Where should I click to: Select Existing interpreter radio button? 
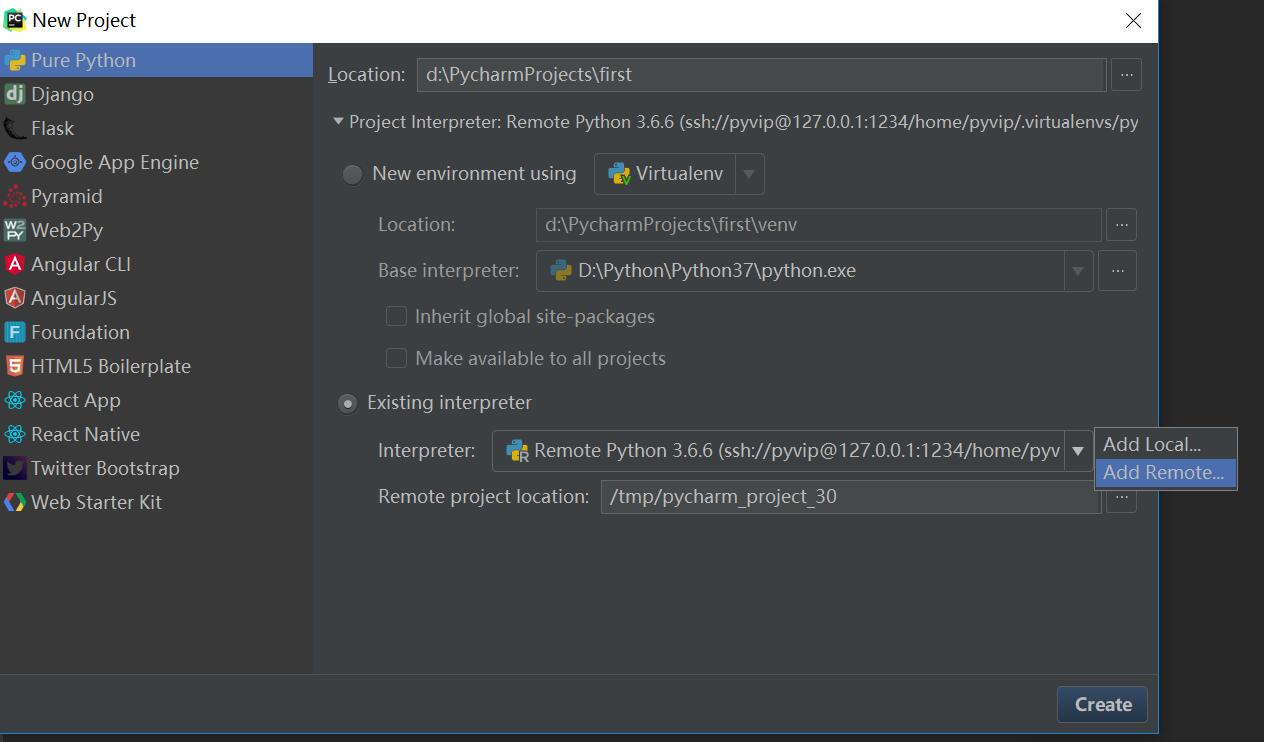(x=347, y=403)
